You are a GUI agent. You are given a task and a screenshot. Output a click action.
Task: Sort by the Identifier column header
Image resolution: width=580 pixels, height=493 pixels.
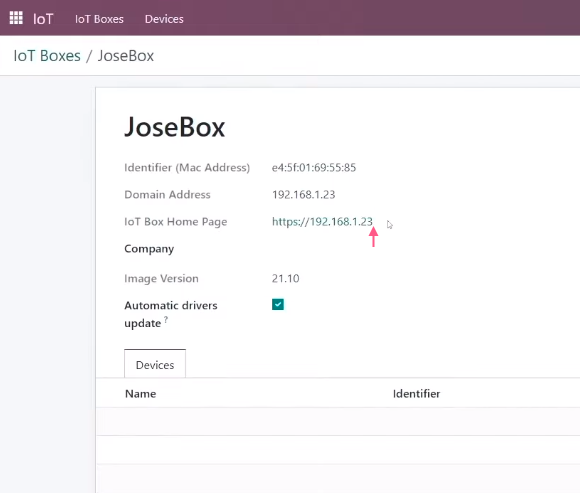[x=417, y=394]
